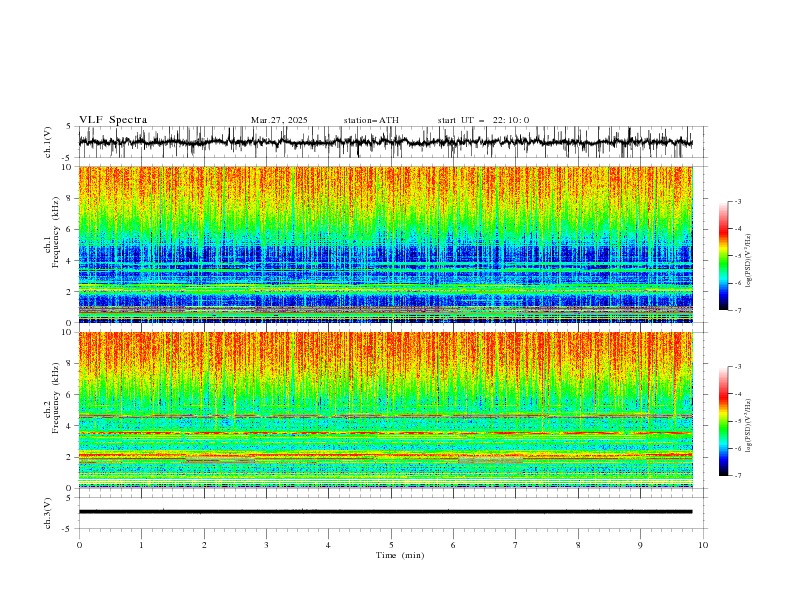This screenshot has width=792, height=612.
Task: Click the 'station=ATH' label
Action: (x=371, y=120)
